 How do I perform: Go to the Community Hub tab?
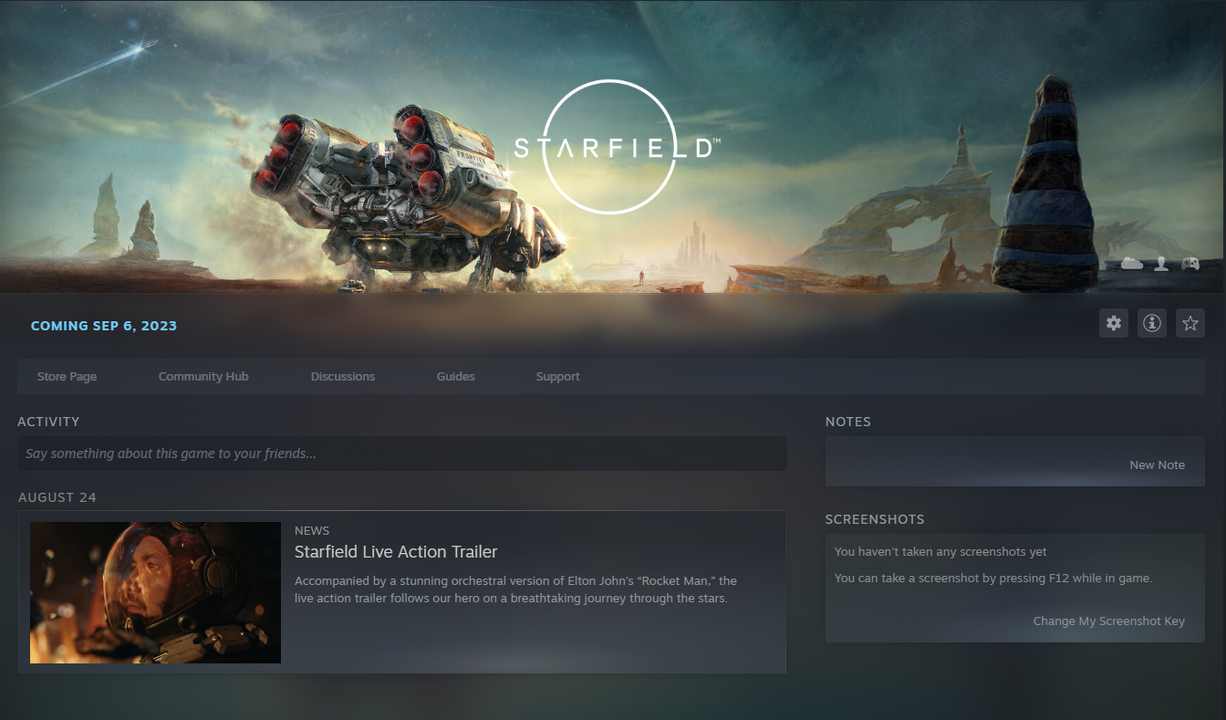203,377
